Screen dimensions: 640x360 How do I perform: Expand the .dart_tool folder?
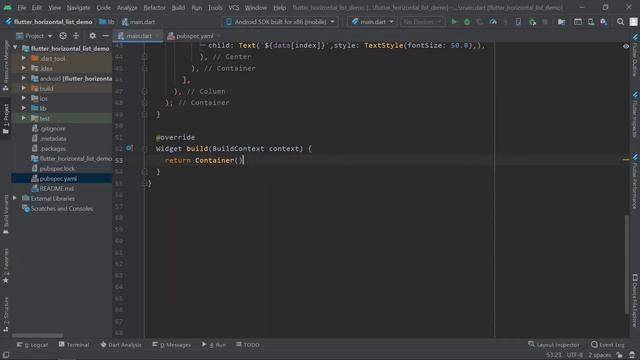pos(24,58)
